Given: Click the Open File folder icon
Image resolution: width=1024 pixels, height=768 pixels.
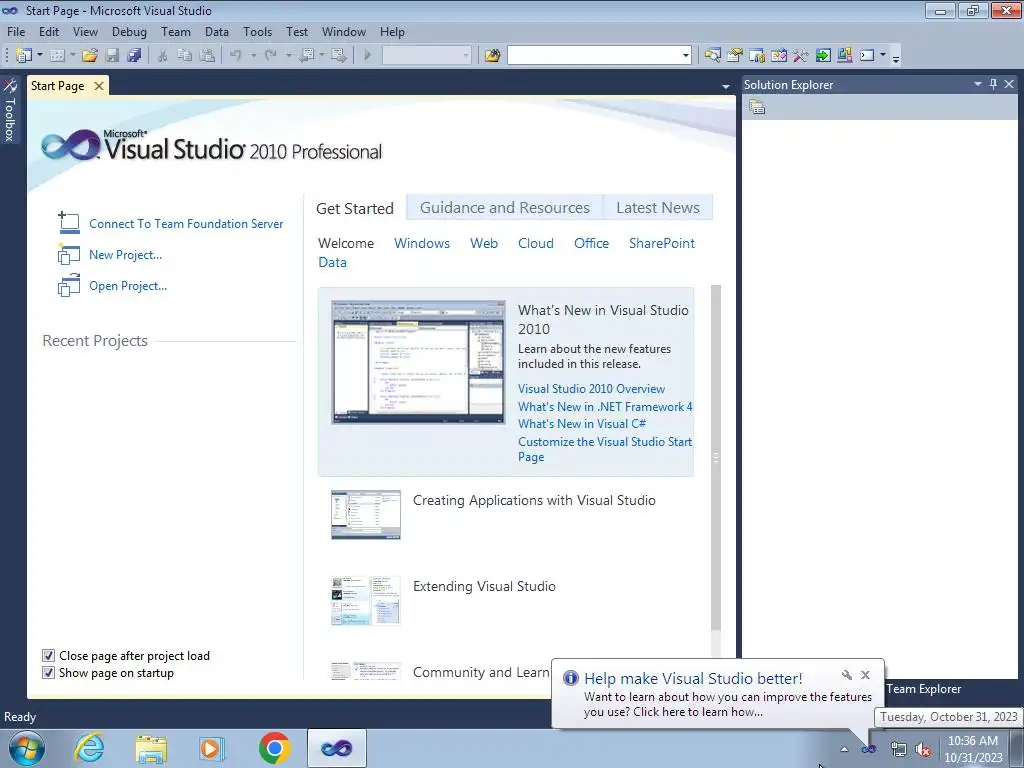Looking at the screenshot, I should (90, 56).
